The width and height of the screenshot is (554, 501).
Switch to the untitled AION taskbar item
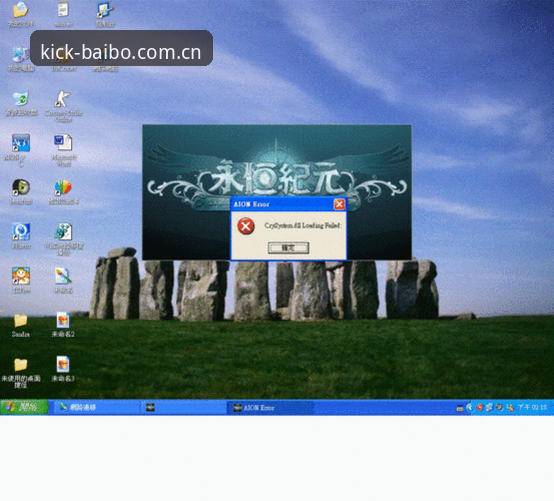pos(184,407)
